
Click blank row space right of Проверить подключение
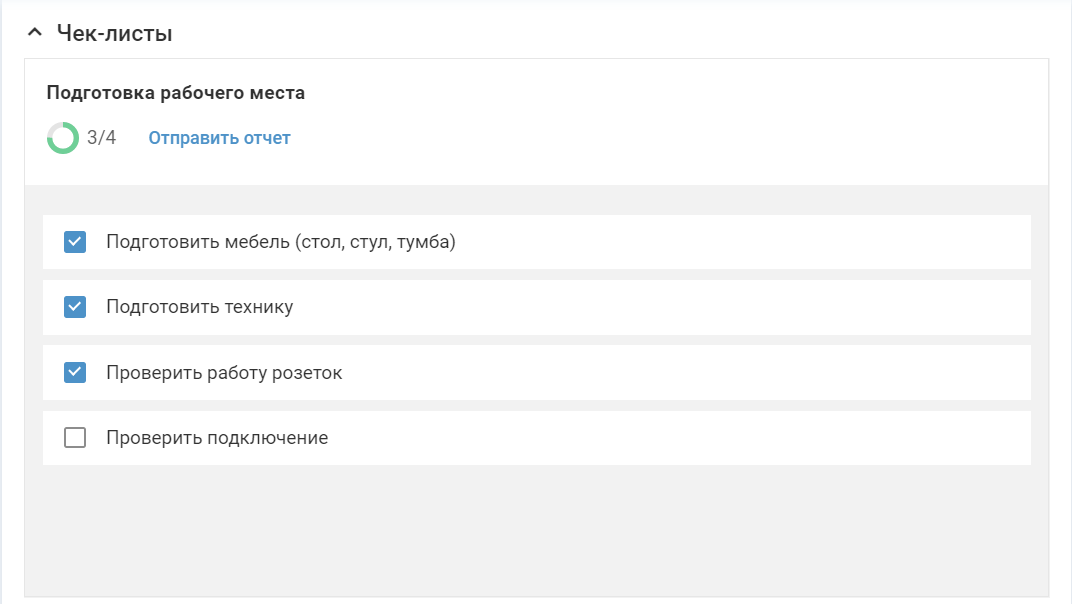click(680, 438)
